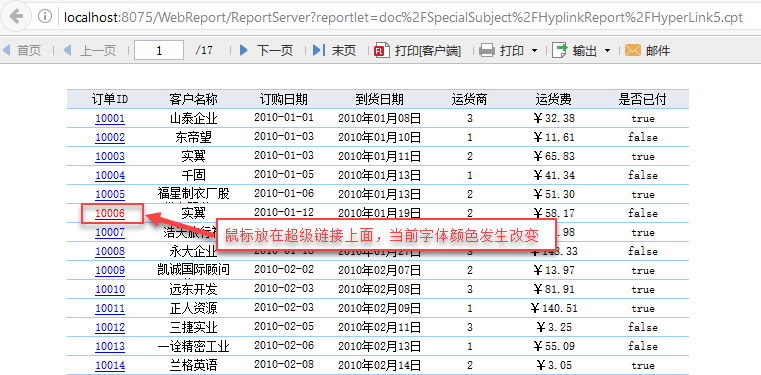Open order link 10004
The width and height of the screenshot is (761, 375).
[110, 175]
